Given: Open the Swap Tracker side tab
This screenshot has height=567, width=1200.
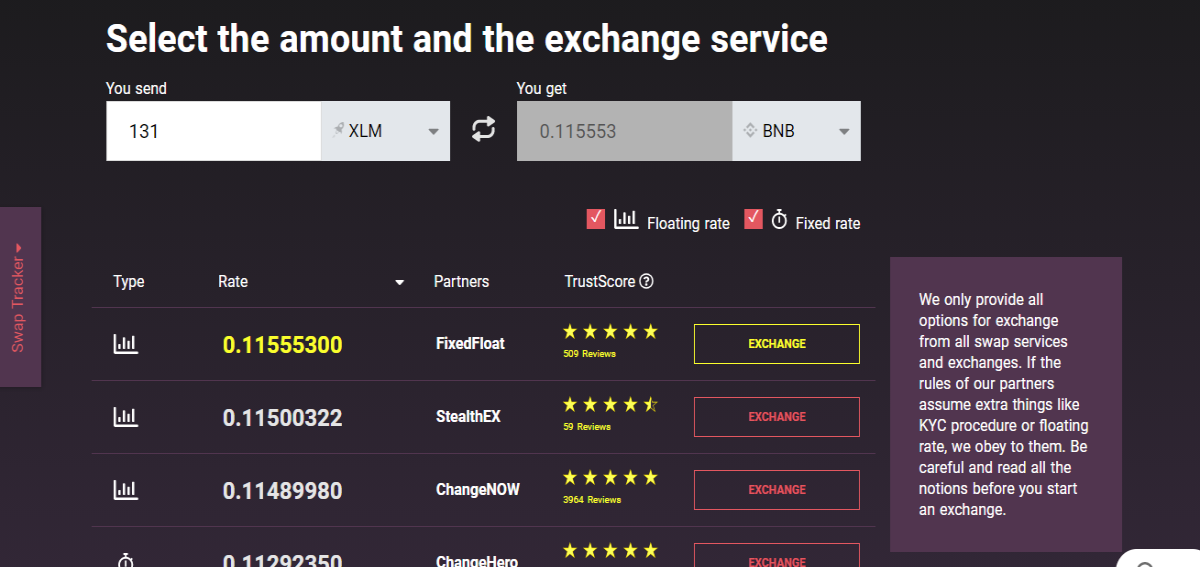Looking at the screenshot, I should 19,297.
